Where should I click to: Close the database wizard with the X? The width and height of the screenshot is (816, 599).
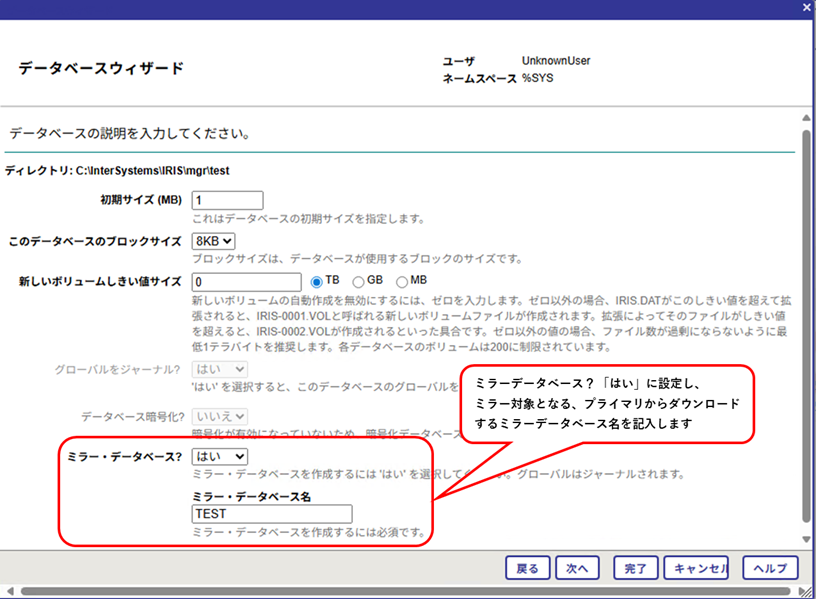click(x=807, y=7)
